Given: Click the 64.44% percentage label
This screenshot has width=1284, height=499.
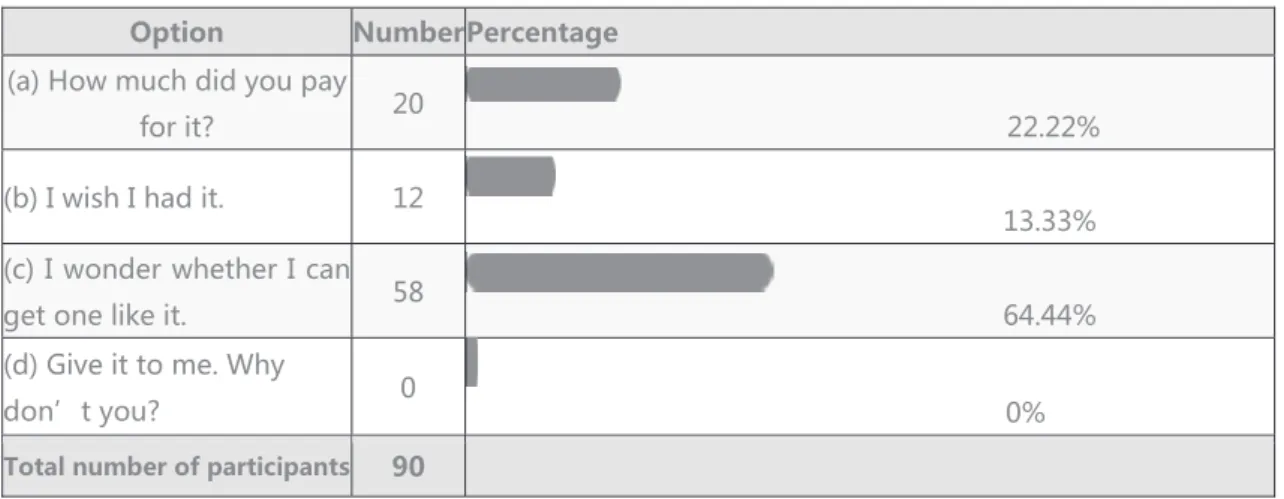Looking at the screenshot, I should pyautogui.click(x=1050, y=316).
